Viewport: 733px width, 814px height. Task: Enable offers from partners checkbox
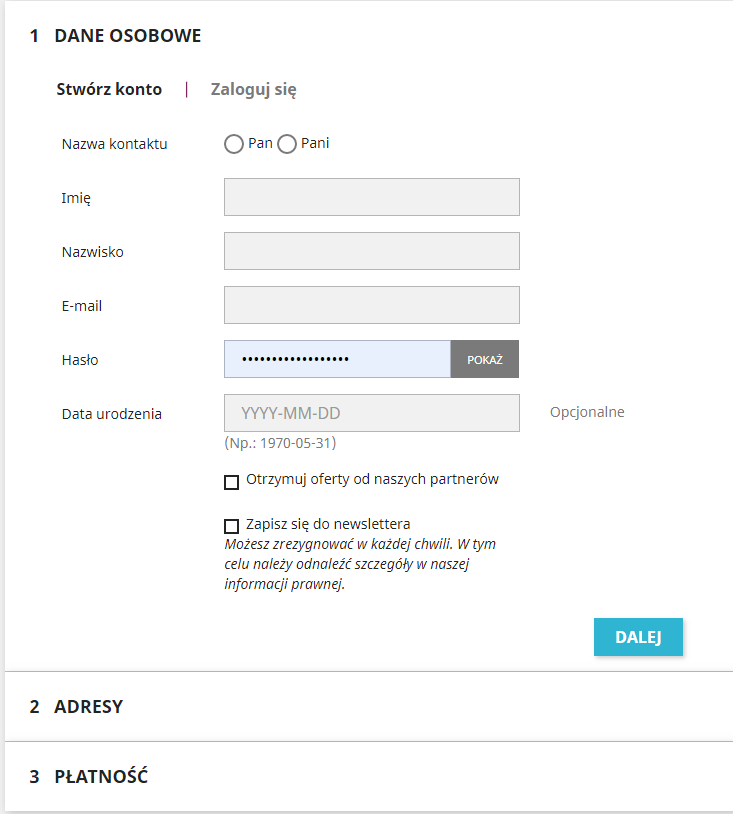click(x=232, y=482)
